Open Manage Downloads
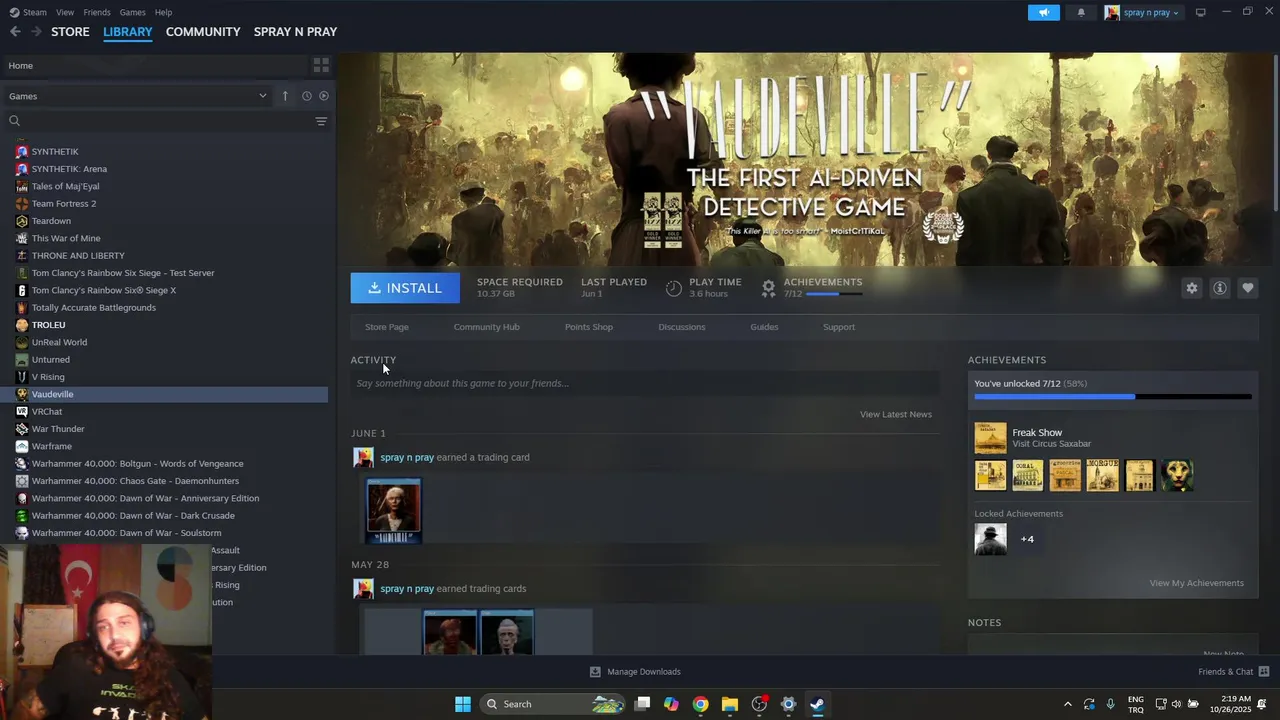Viewport: 1280px width, 720px height. click(x=635, y=672)
